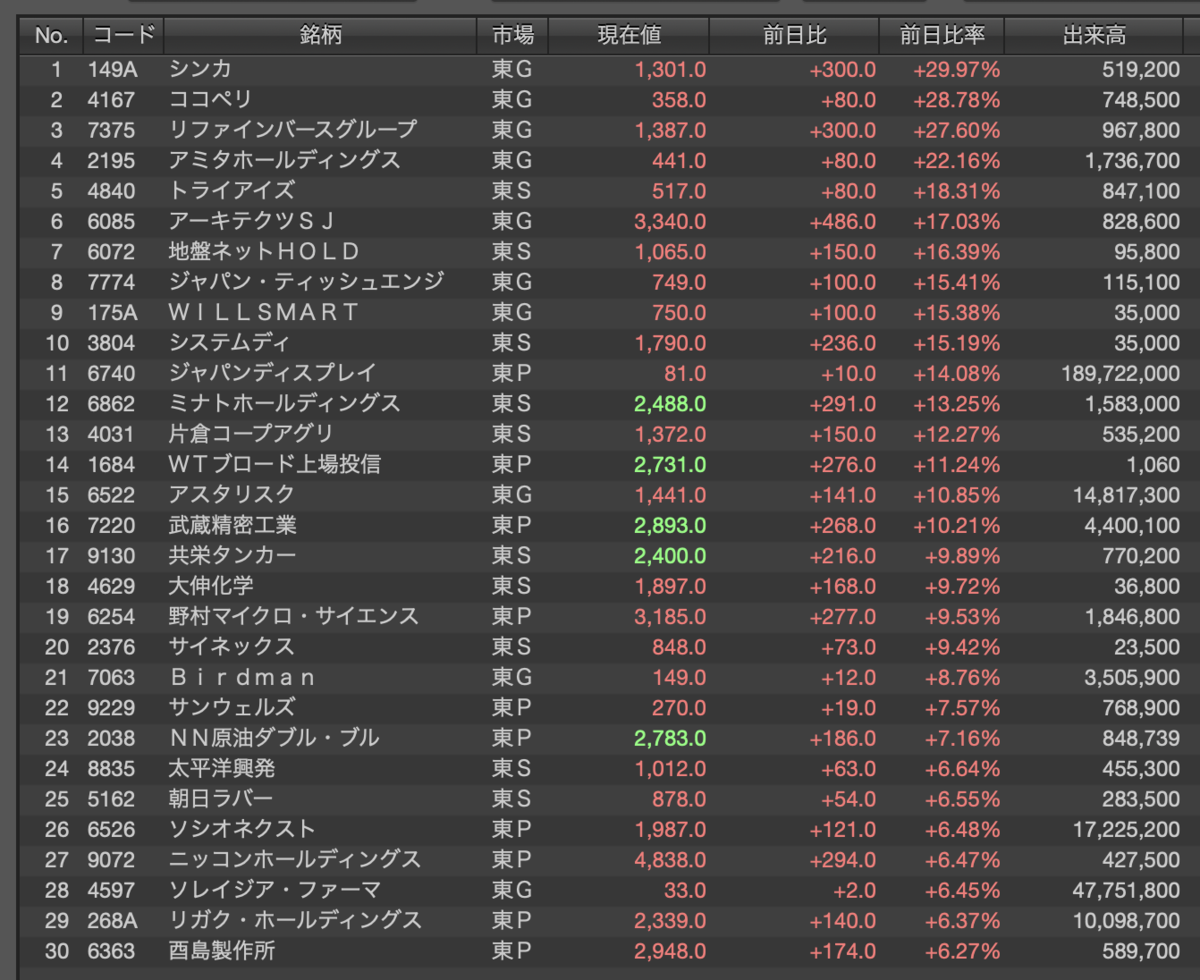Click price 3,340.0
This screenshot has width=1200, height=980.
[670, 221]
